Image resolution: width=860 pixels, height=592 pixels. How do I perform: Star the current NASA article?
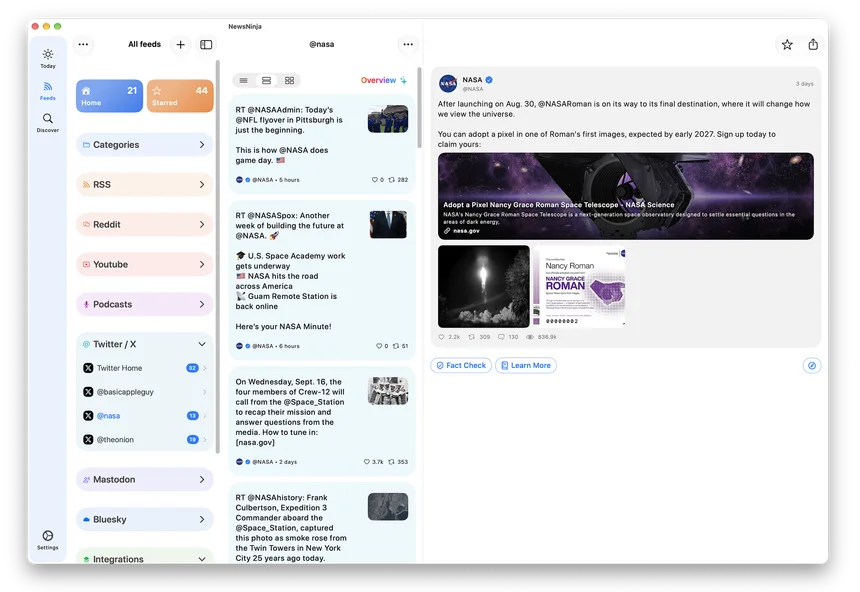pos(787,44)
